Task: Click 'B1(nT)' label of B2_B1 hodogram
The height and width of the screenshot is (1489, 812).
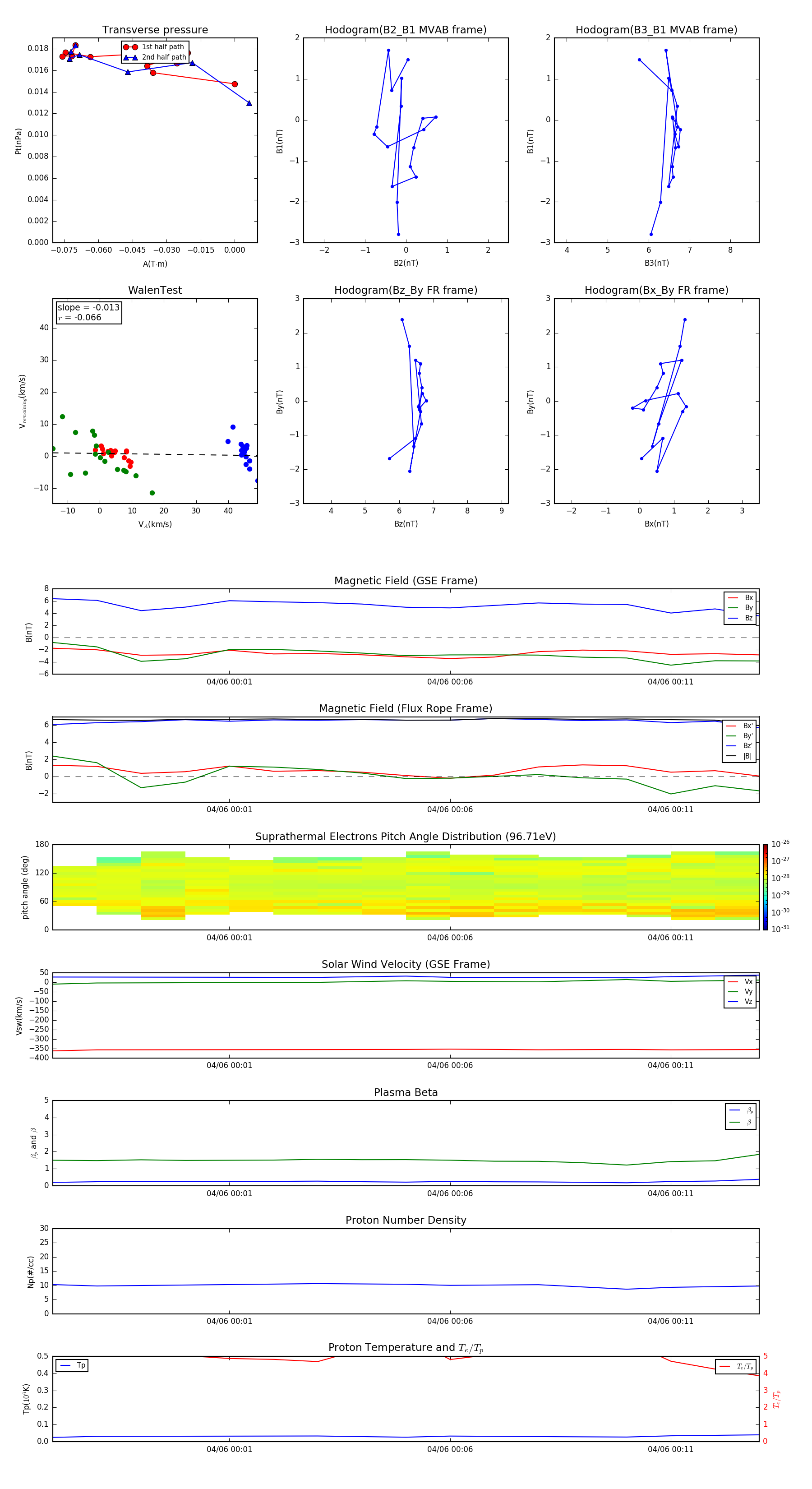Action: click(280, 140)
